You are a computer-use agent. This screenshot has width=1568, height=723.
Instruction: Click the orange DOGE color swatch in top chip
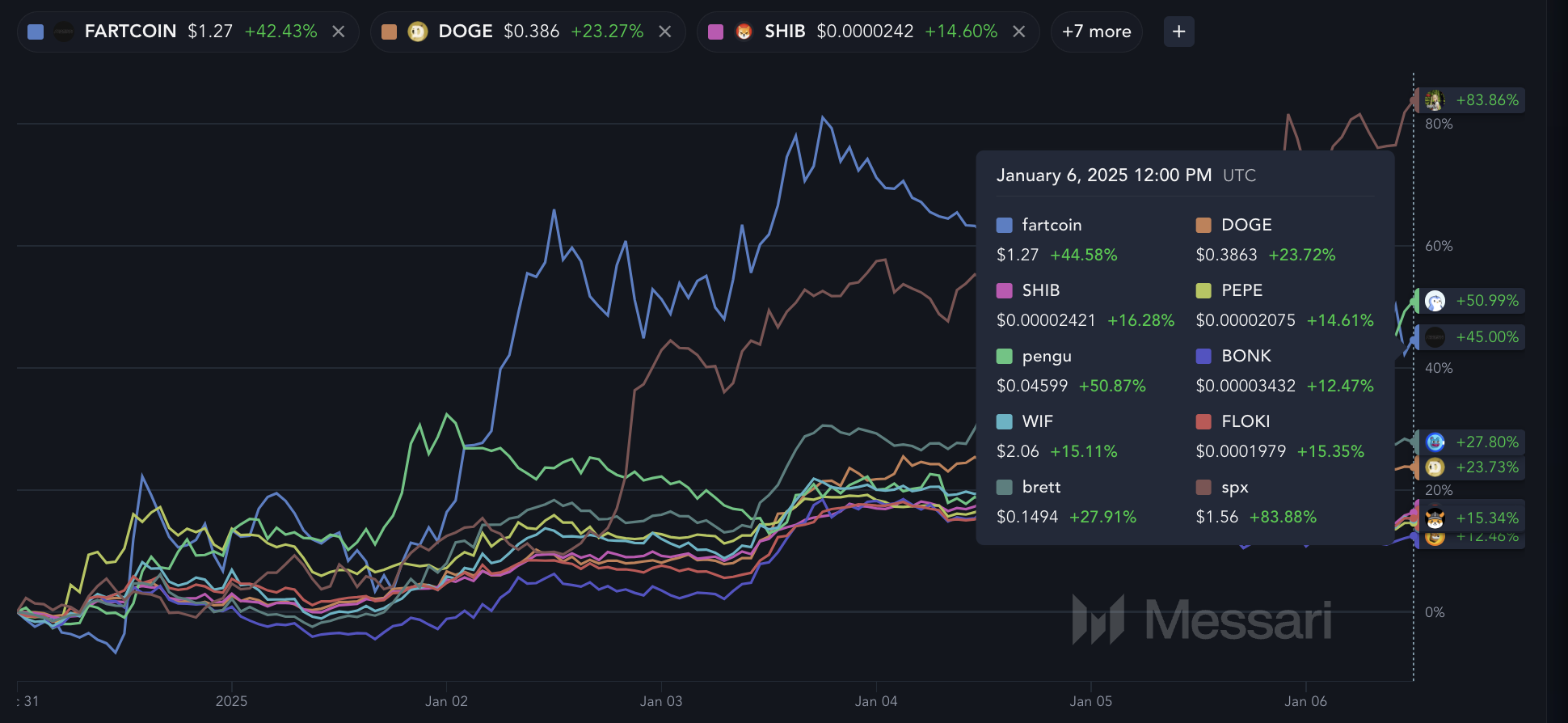[389, 32]
